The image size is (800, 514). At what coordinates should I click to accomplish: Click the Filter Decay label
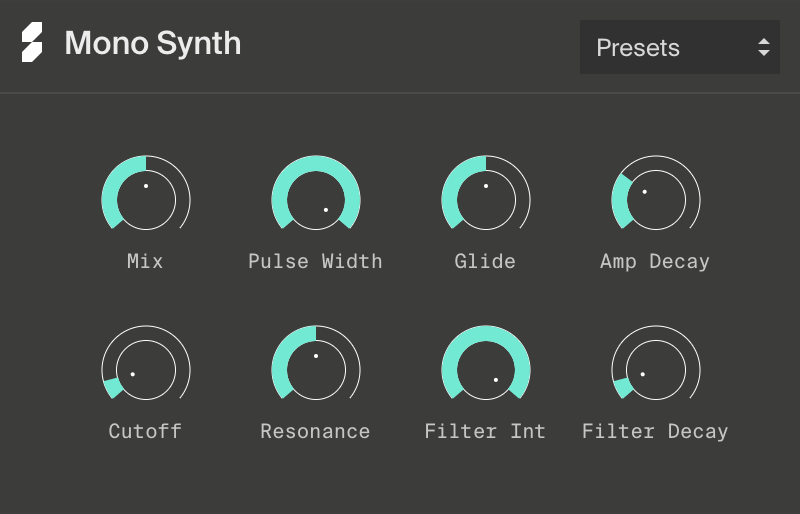[655, 432]
